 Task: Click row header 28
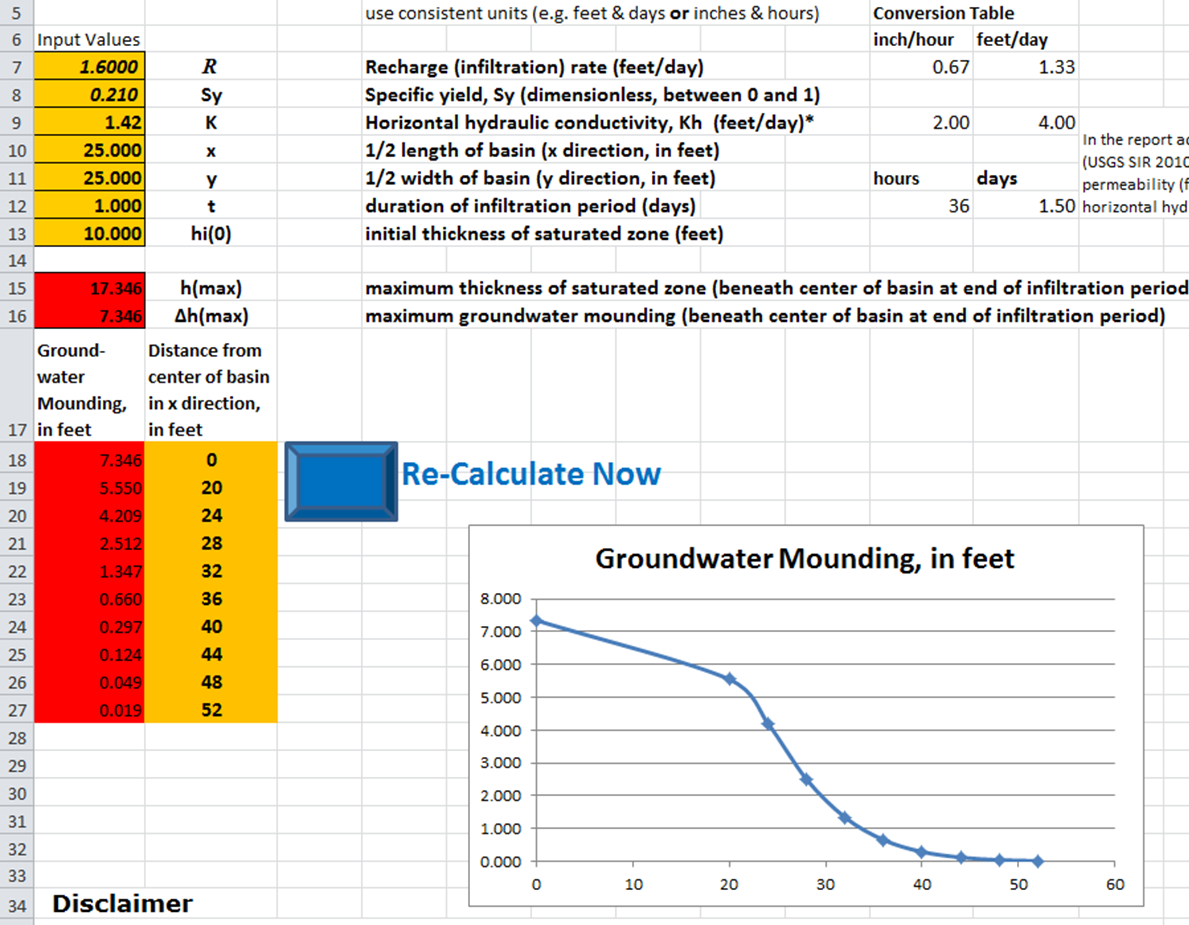click(16, 739)
